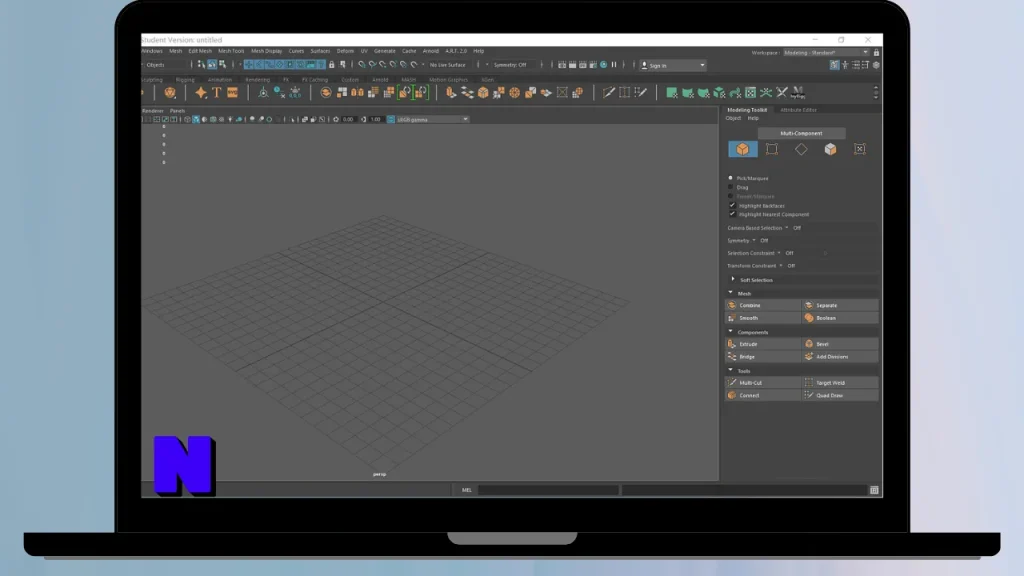Select the Drag radio button
Screen dimensions: 1024x576
point(731,187)
